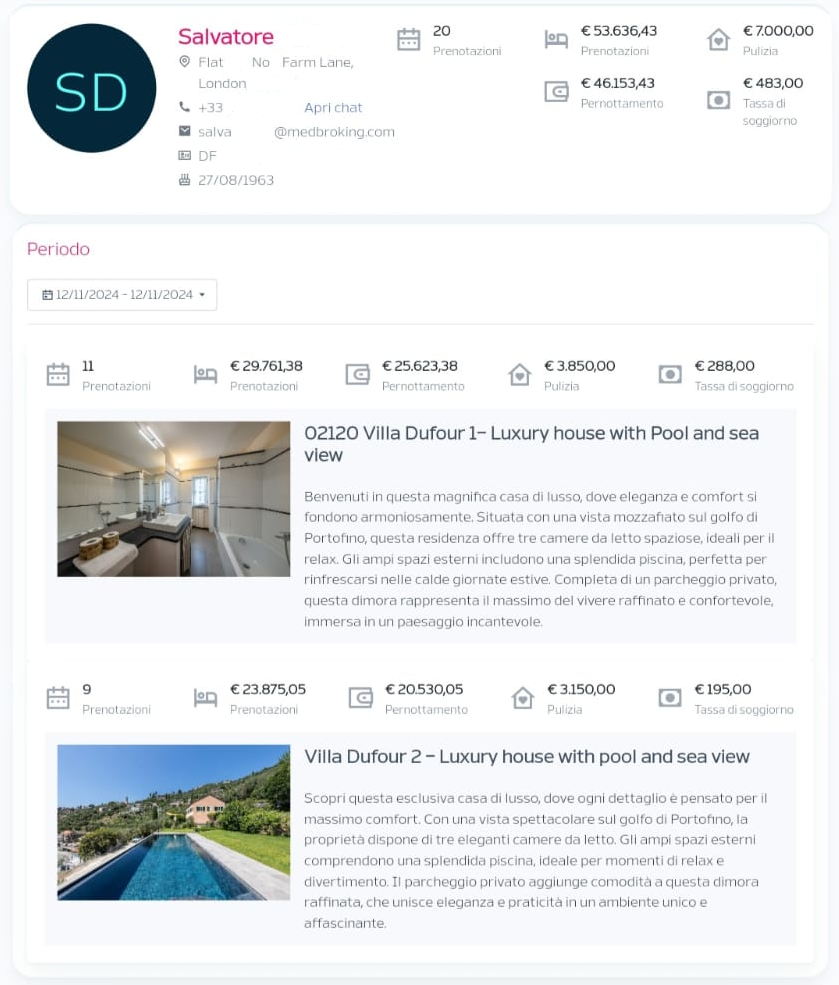Click the wallet icon for the Pernottamento total
Viewport: 839px width, 985px height.
point(556,92)
